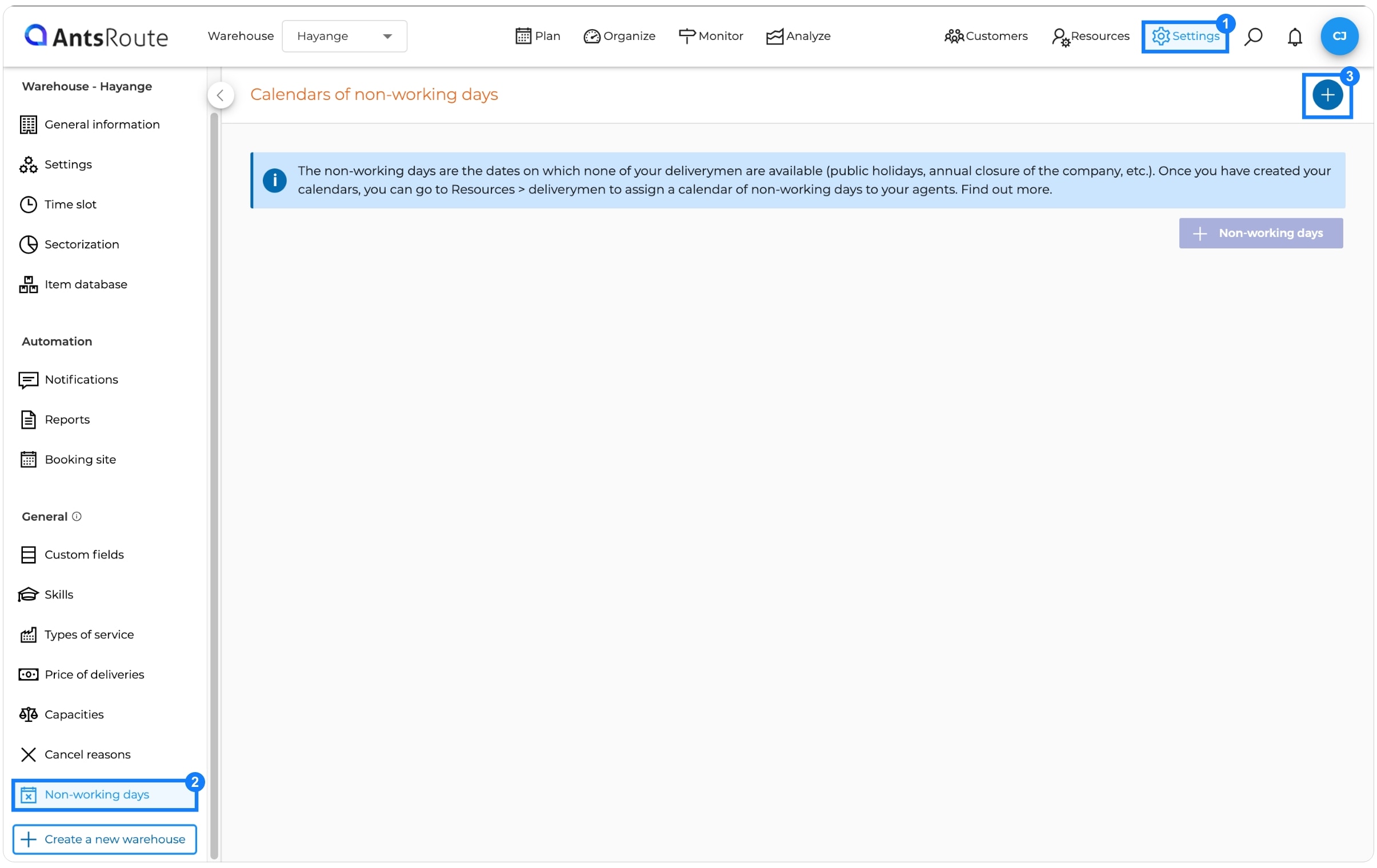Viewport: 1377px width, 868px height.
Task: Click the search magnifier icon
Action: click(1253, 37)
